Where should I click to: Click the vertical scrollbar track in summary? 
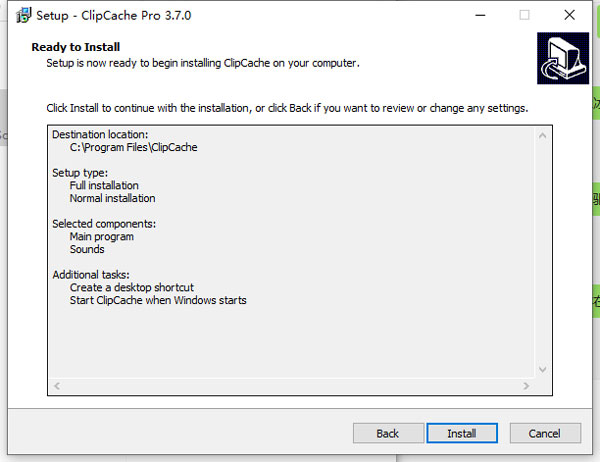543,250
